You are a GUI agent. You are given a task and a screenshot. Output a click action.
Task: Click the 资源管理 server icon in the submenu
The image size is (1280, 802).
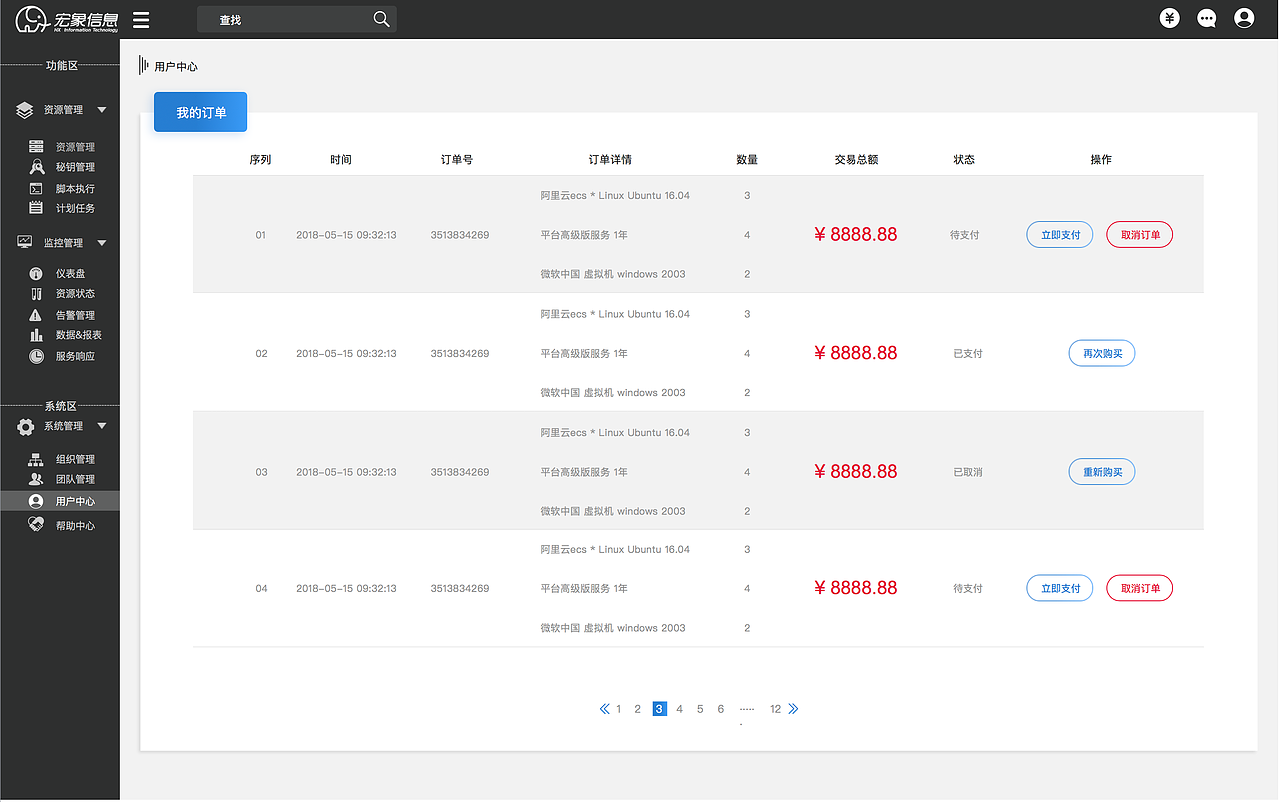pyautogui.click(x=36, y=147)
